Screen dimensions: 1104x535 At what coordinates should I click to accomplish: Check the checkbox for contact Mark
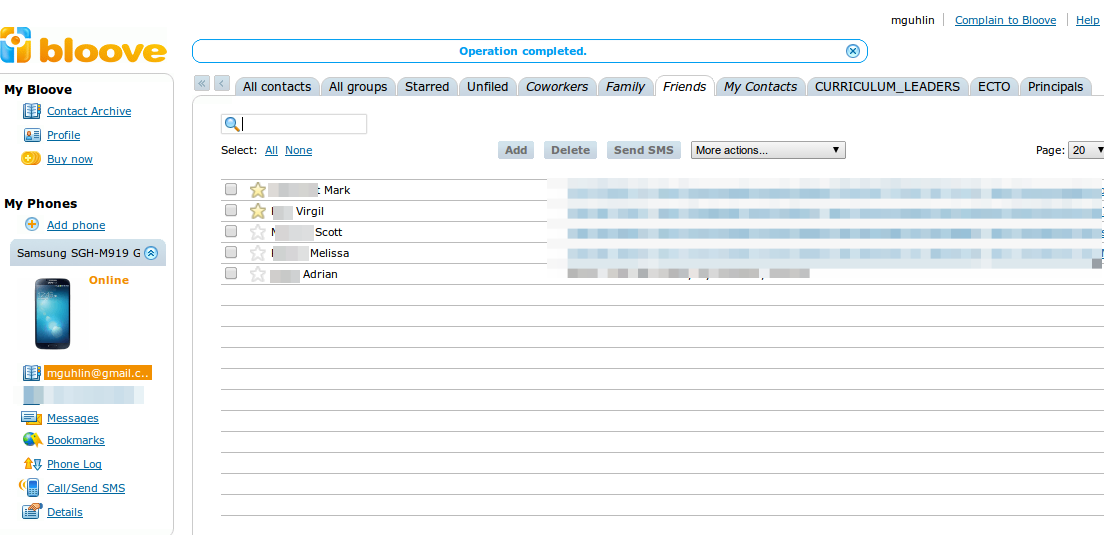click(x=231, y=189)
